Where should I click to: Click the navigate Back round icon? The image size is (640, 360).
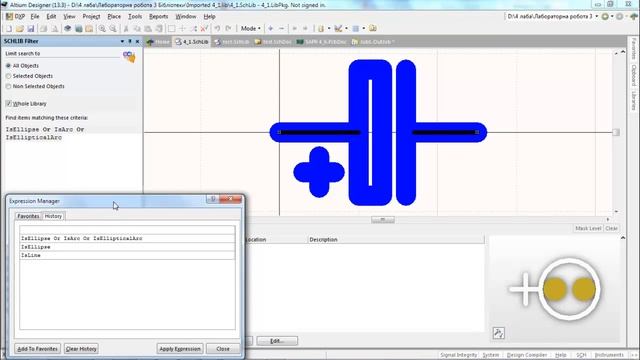(605, 16)
